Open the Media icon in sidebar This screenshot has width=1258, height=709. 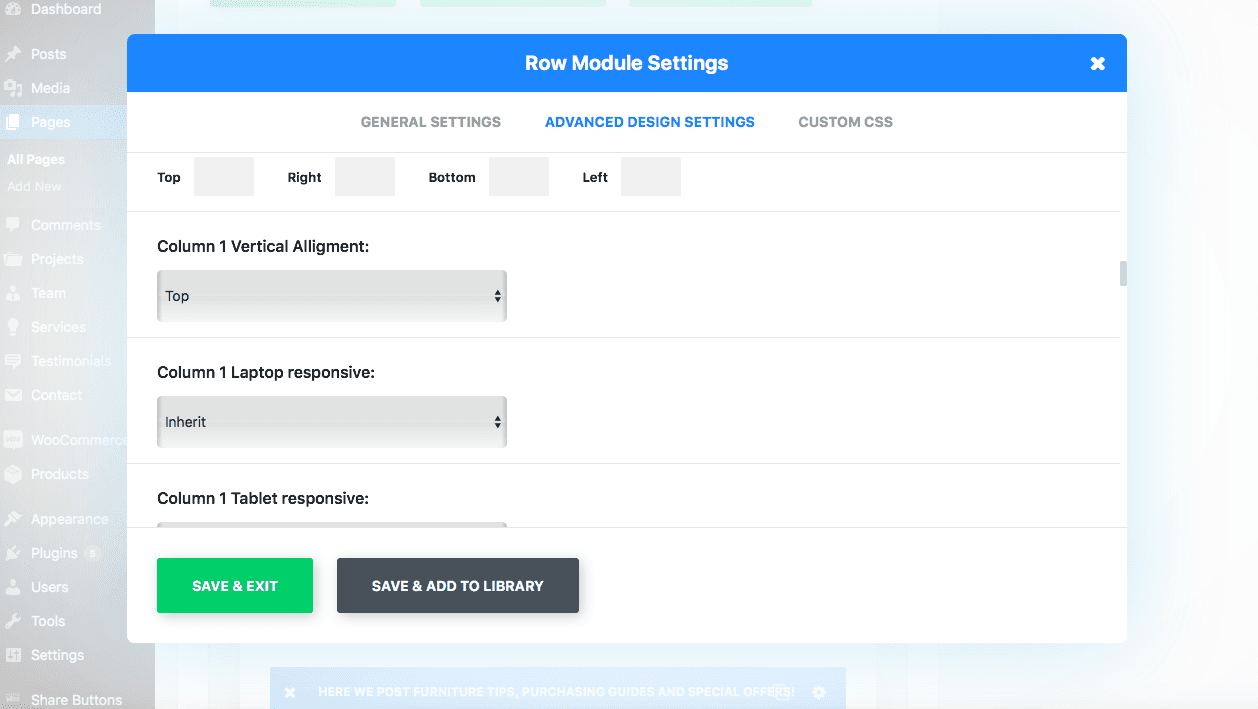tap(13, 88)
